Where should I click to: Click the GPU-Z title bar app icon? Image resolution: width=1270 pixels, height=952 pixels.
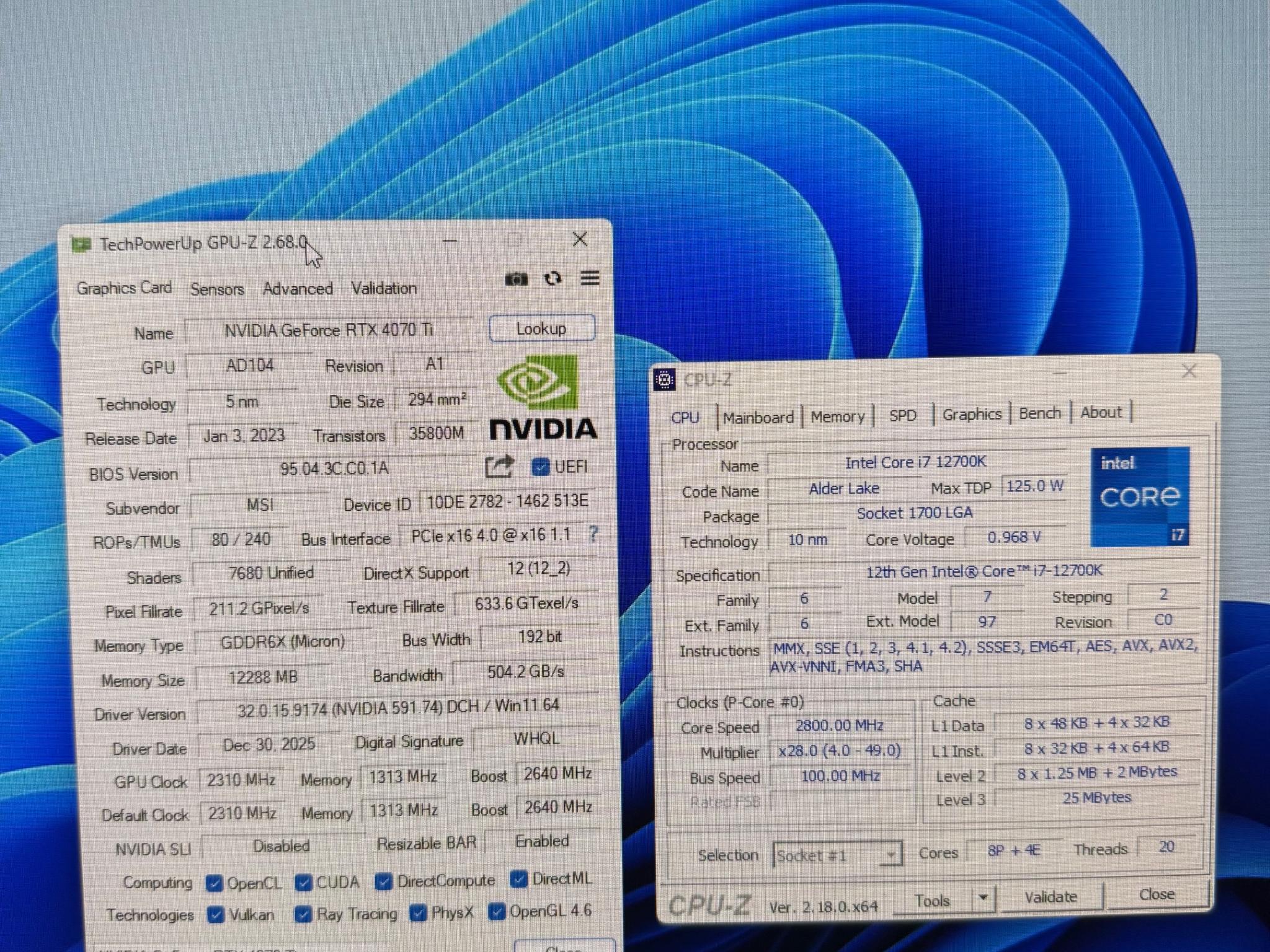81,244
